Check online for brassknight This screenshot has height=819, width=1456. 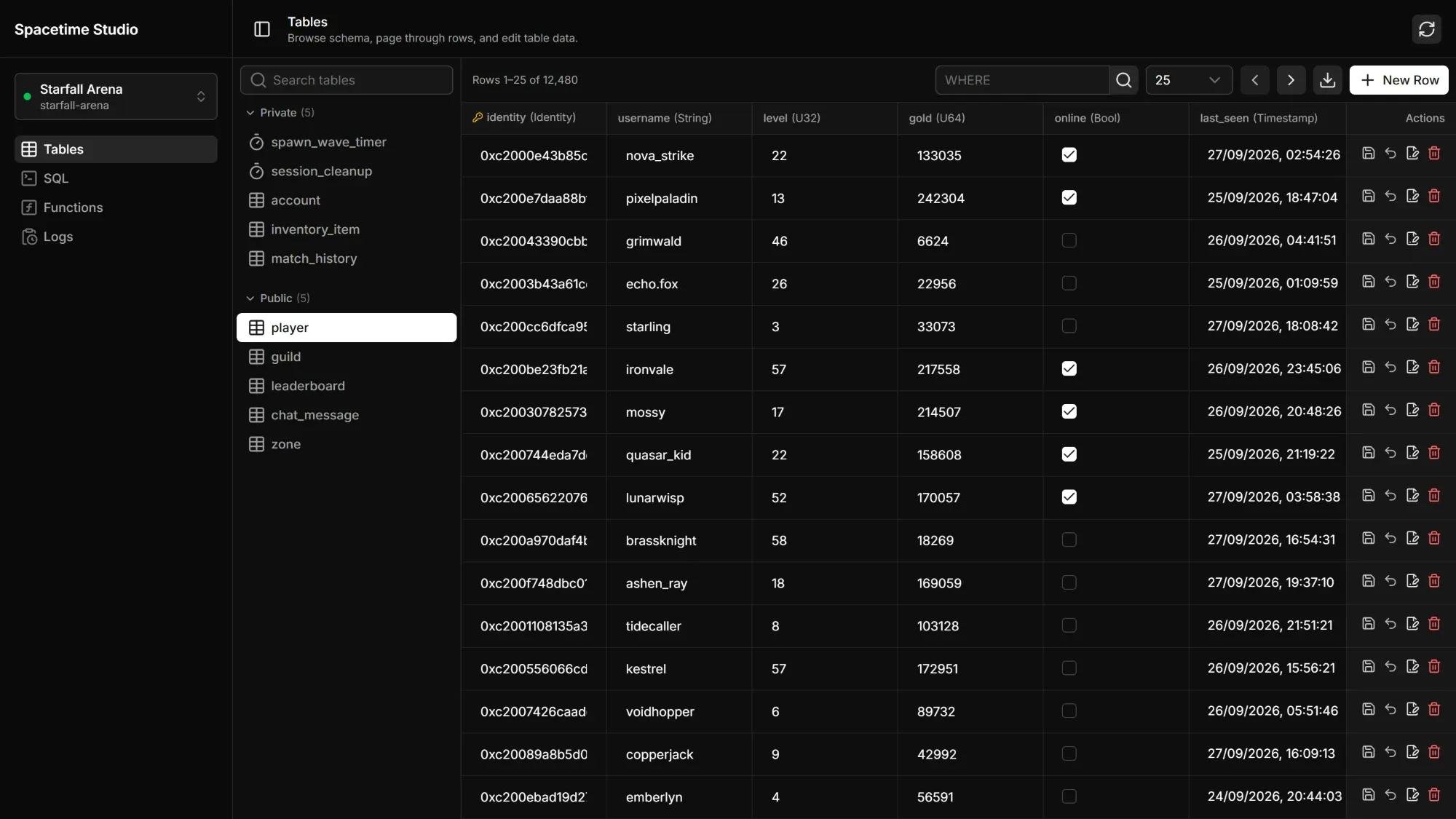coord(1069,540)
